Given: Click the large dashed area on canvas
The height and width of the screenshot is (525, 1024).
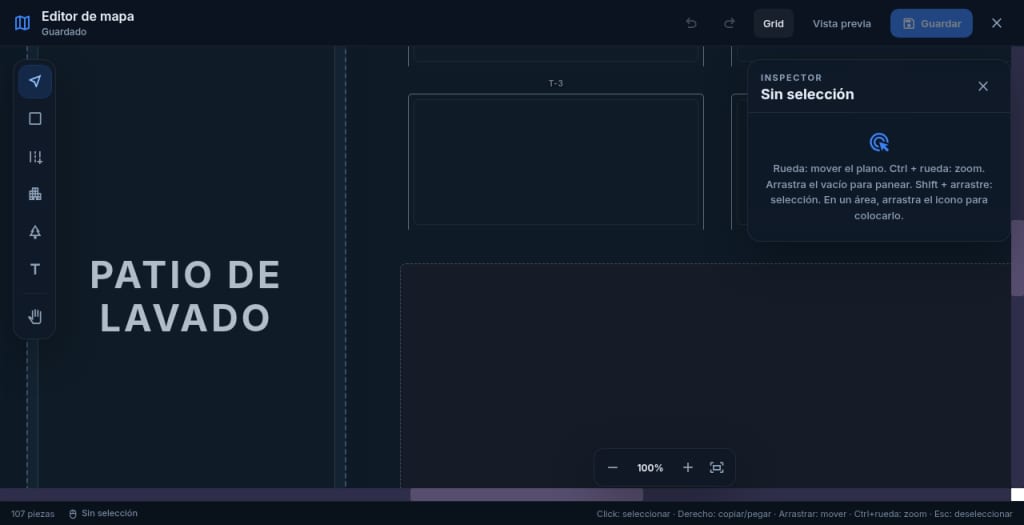Looking at the screenshot, I should click(705, 375).
